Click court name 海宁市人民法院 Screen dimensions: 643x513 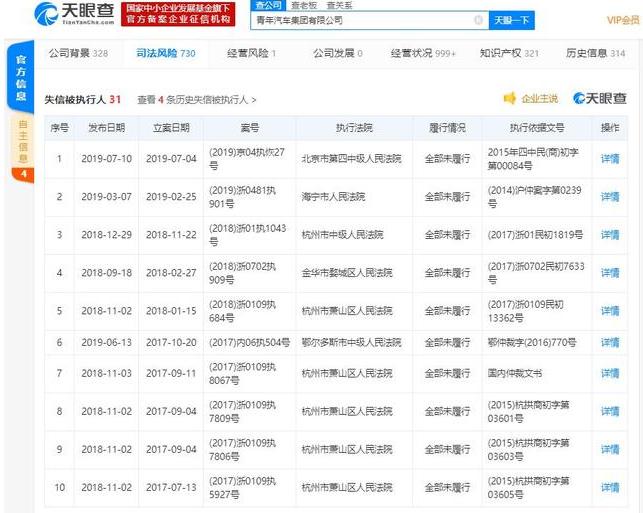click(x=333, y=197)
